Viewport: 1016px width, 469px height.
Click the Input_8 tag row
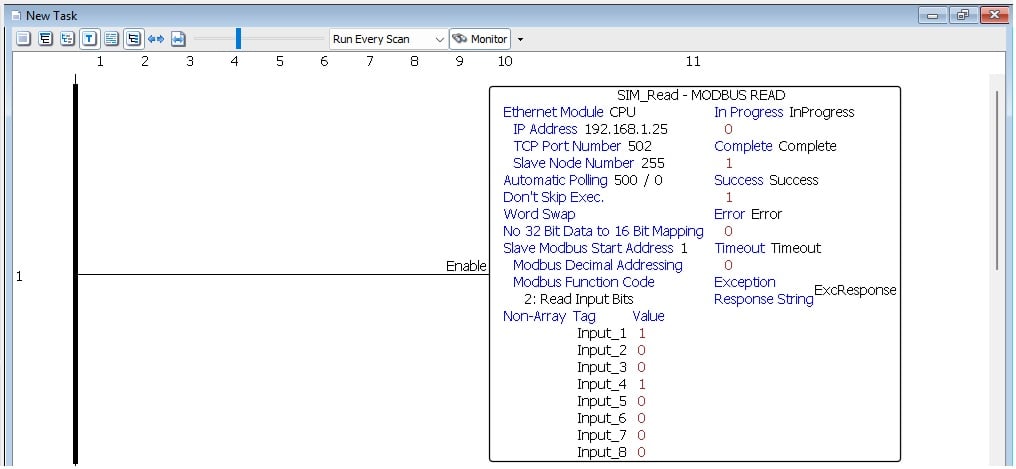(611, 452)
